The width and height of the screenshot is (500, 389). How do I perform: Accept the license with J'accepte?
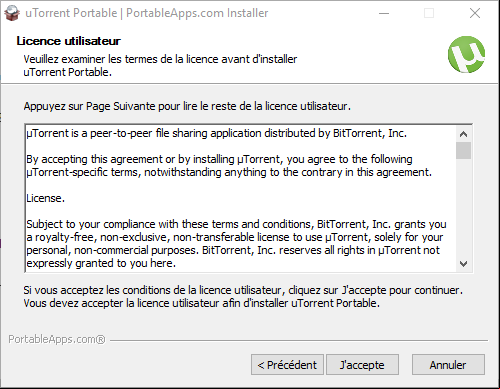coord(362,365)
